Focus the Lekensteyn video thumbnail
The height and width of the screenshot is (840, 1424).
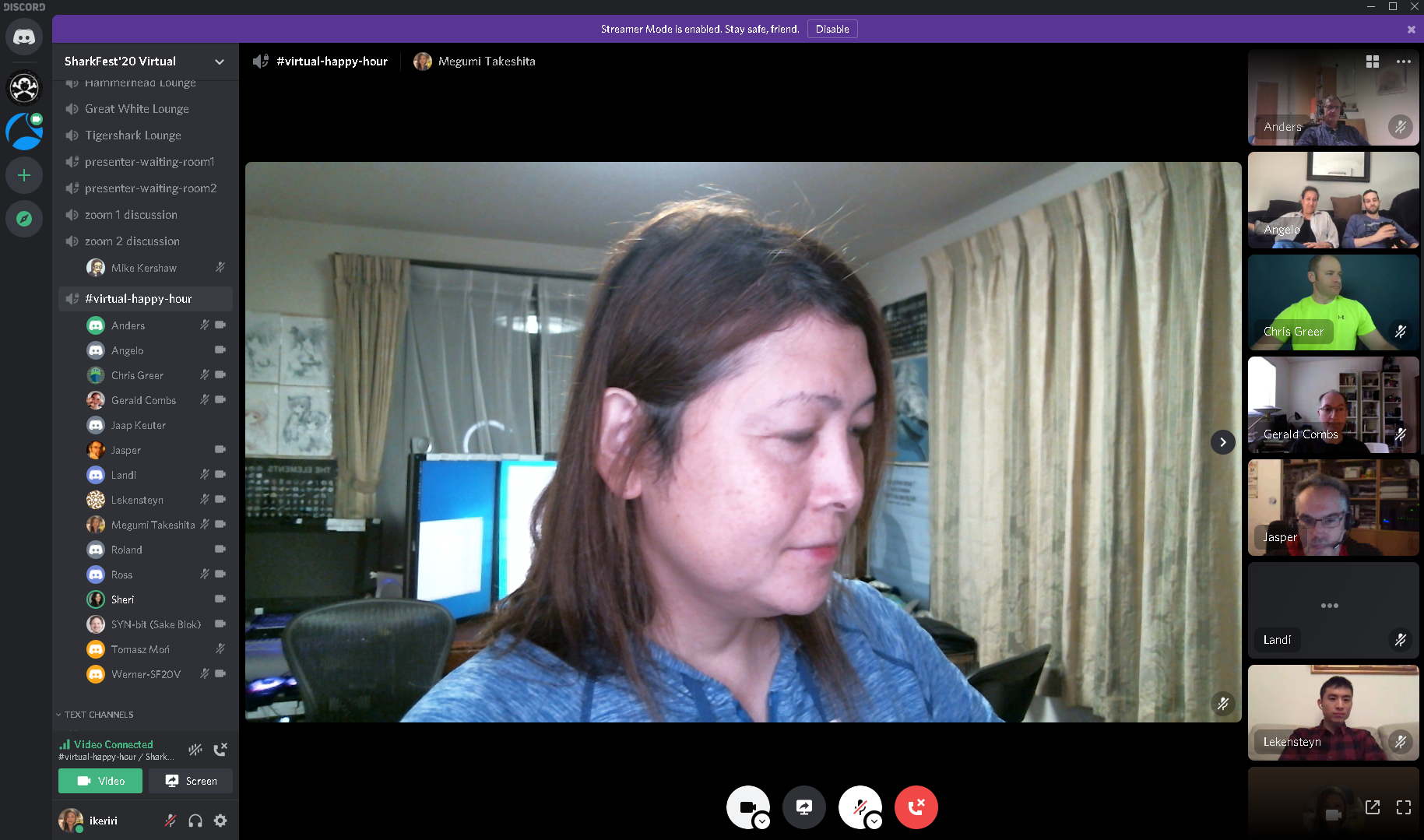tap(1333, 712)
